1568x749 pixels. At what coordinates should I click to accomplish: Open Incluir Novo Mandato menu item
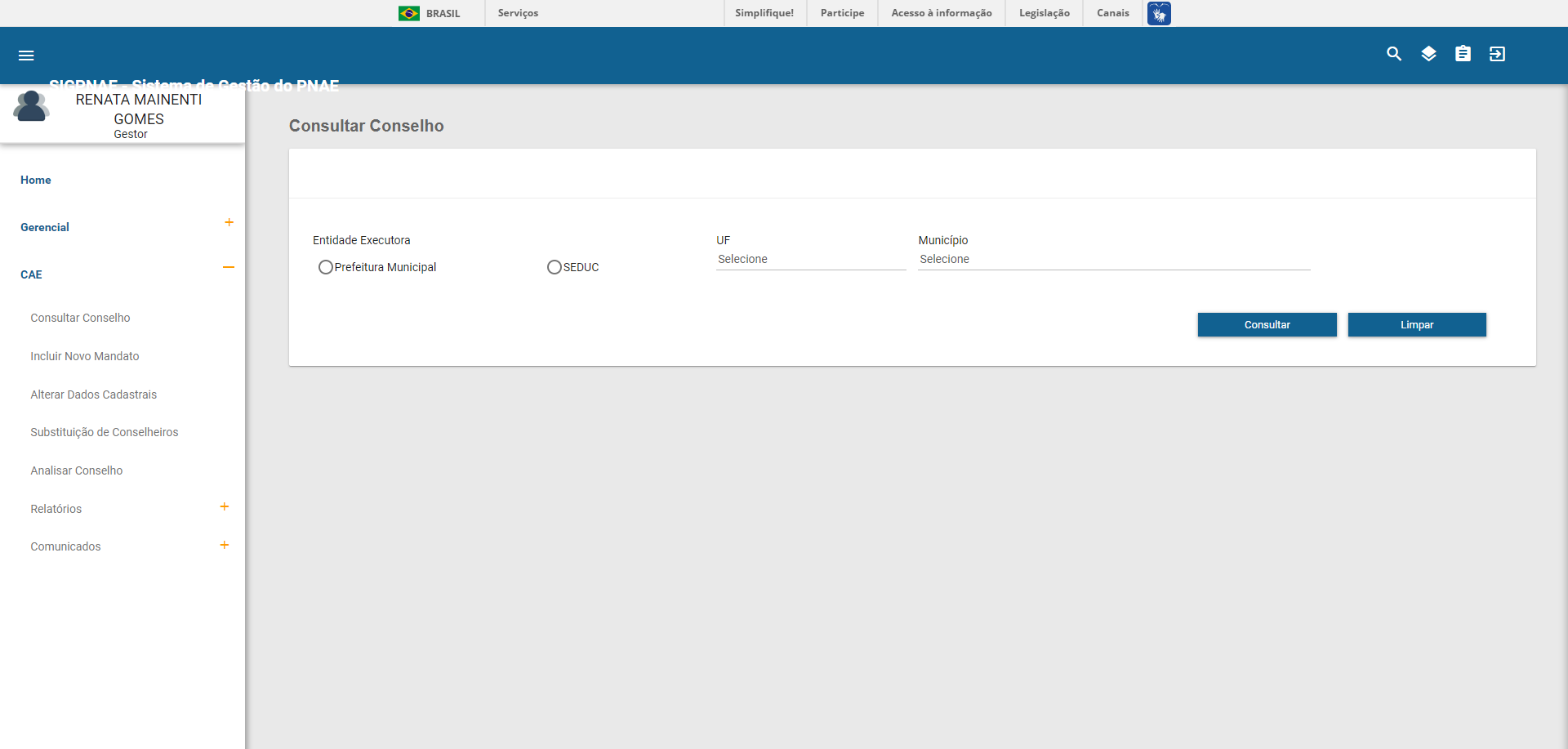(85, 356)
